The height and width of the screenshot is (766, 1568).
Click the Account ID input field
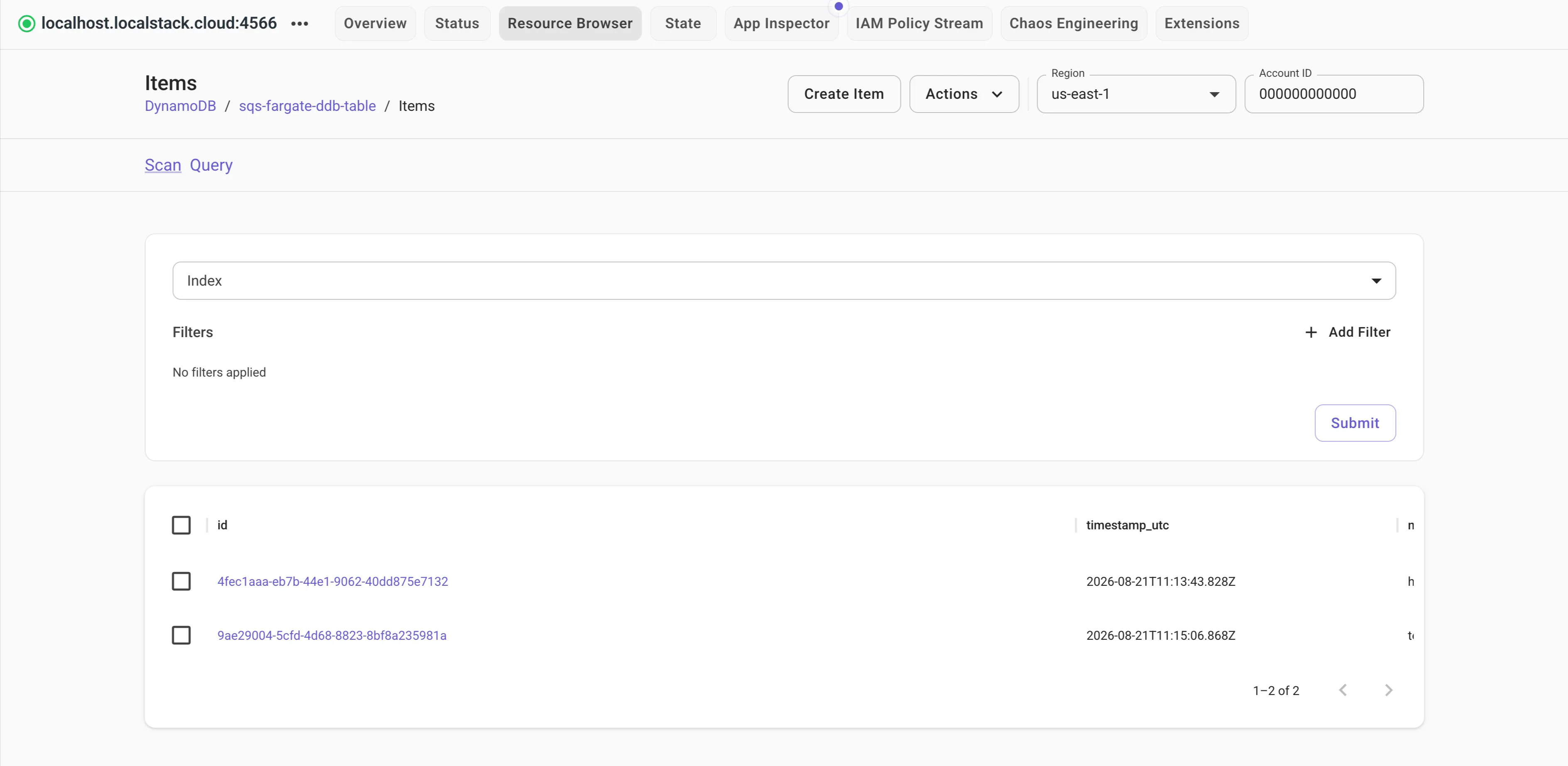1334,94
